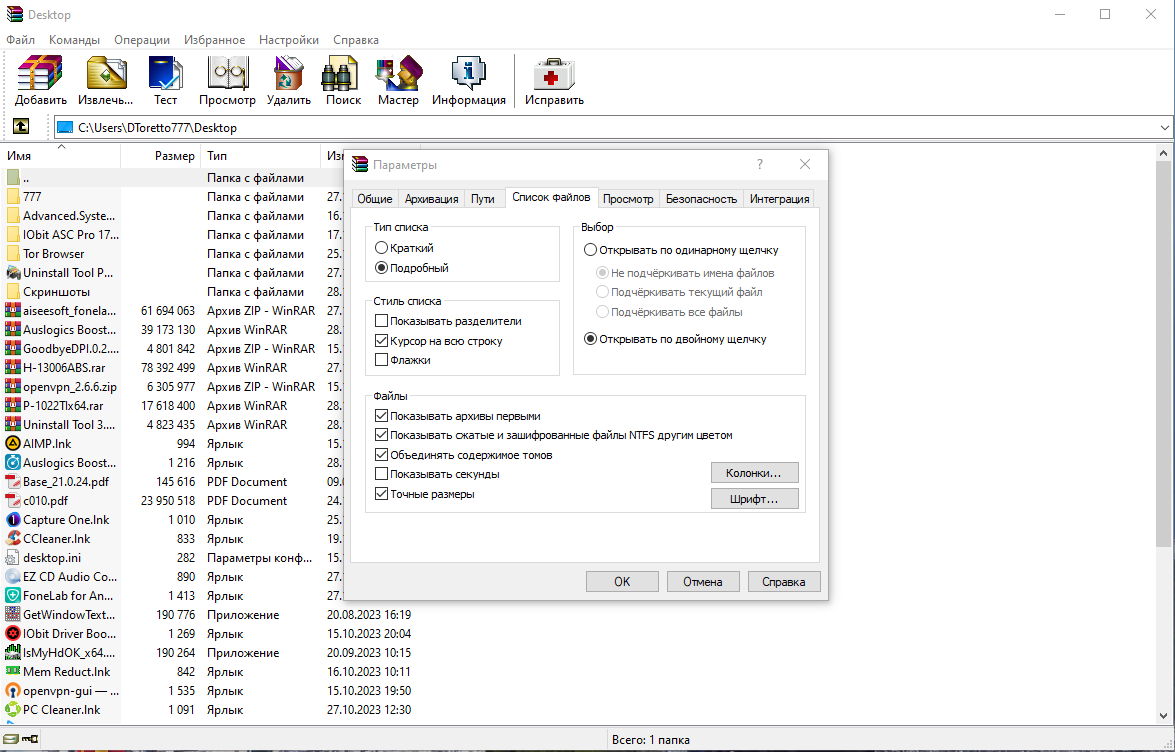Switch to the Пути tab
1175x752 pixels.
click(483, 198)
